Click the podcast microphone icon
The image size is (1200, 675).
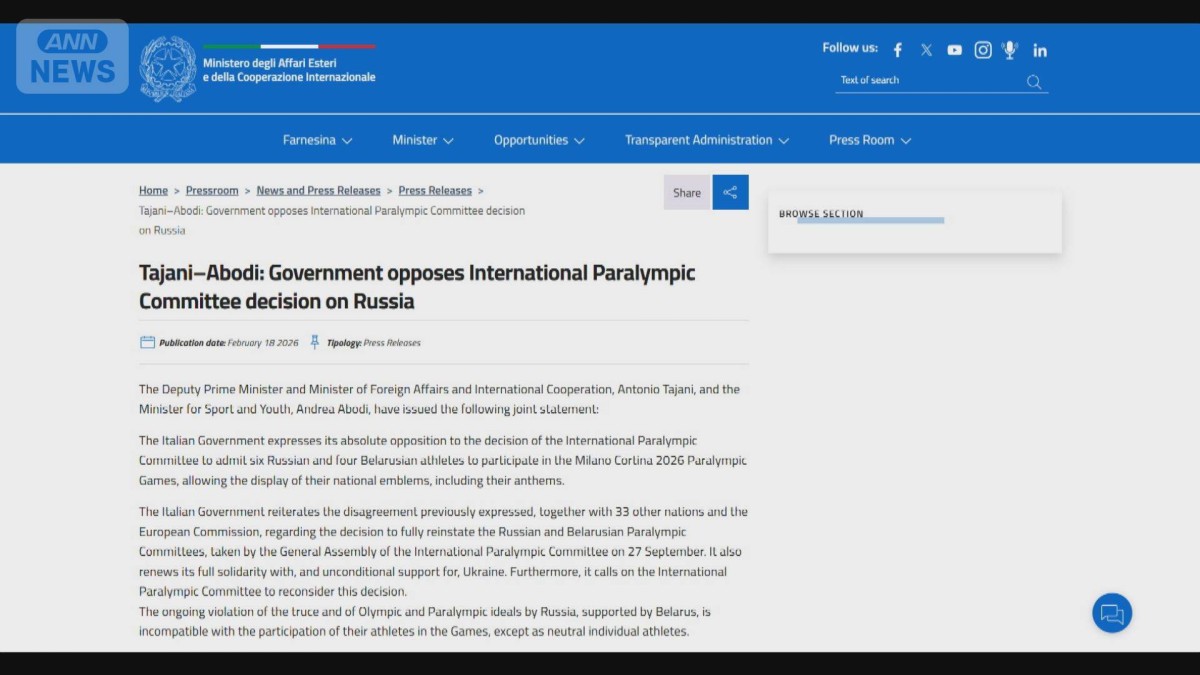[1010, 49]
